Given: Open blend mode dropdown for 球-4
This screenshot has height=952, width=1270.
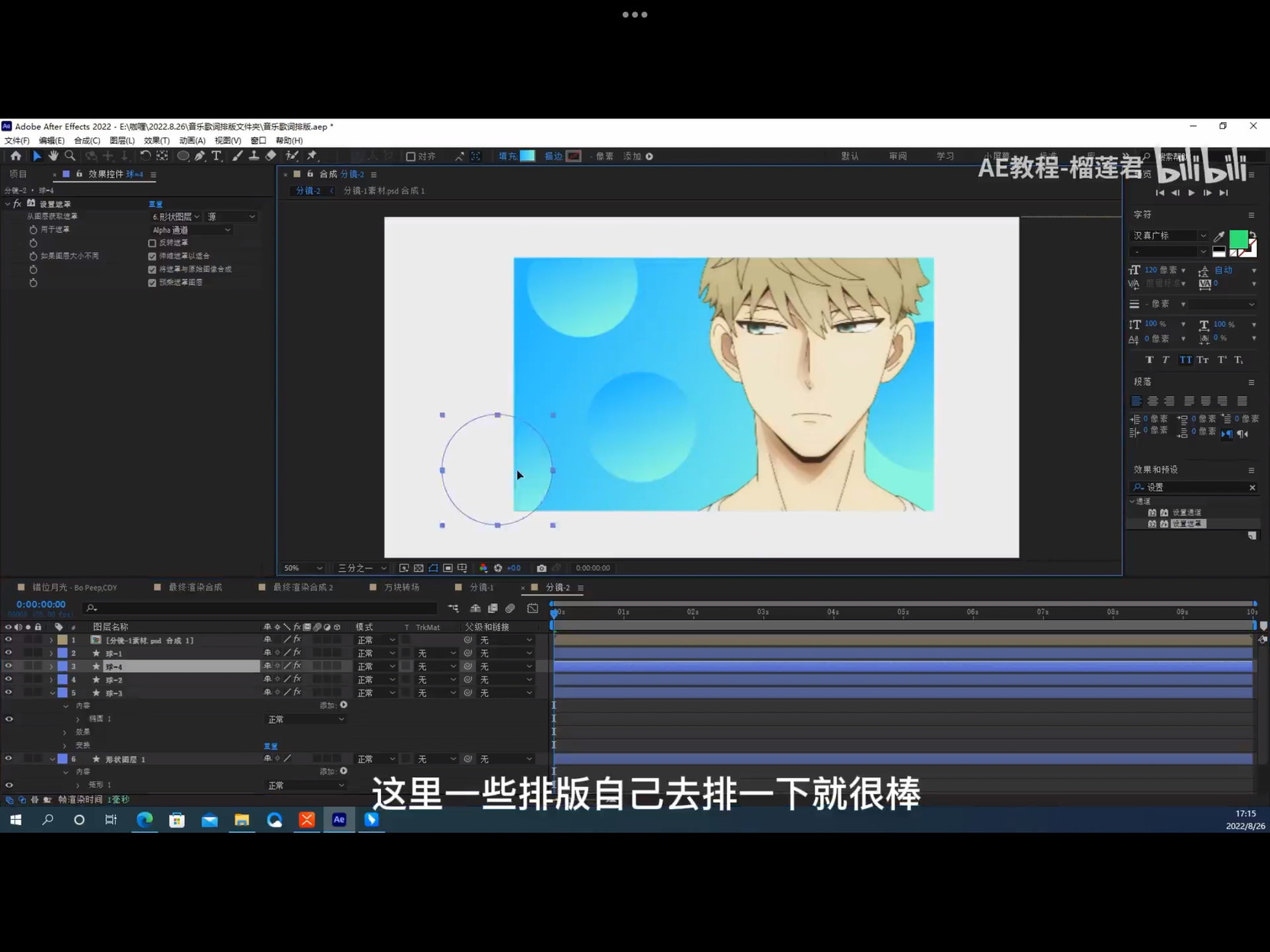Looking at the screenshot, I should click(376, 666).
